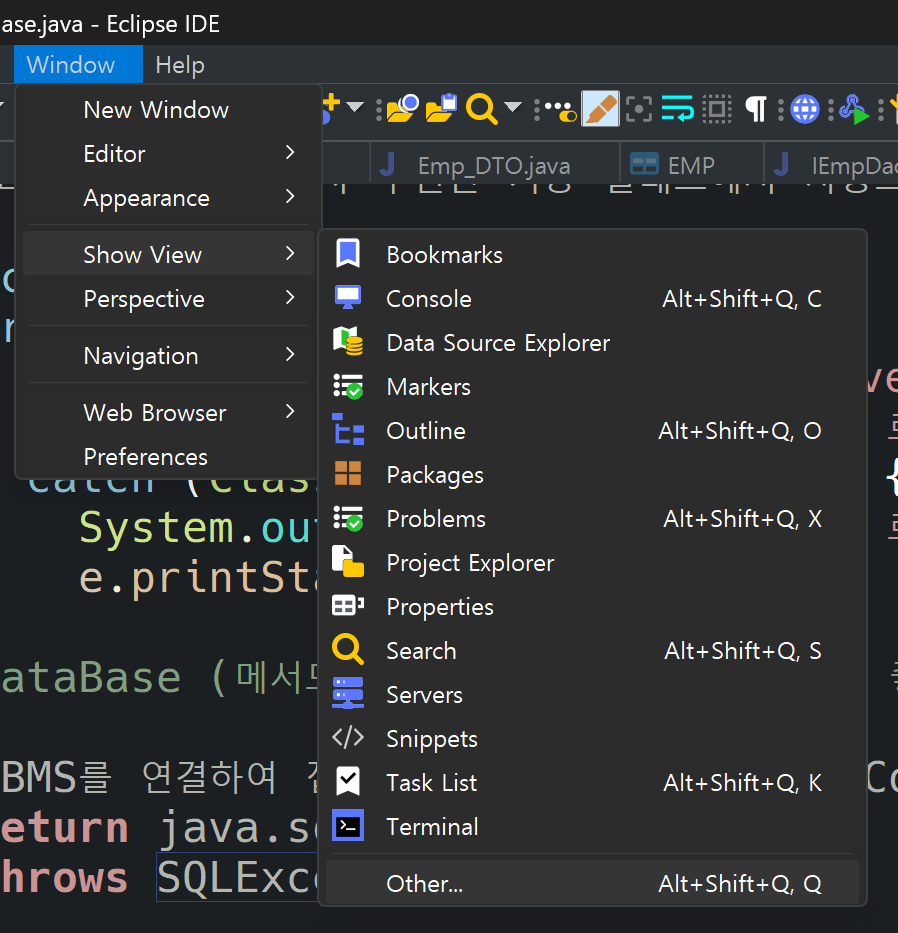Show the Task List view
The image size is (898, 933).
coord(593,783)
